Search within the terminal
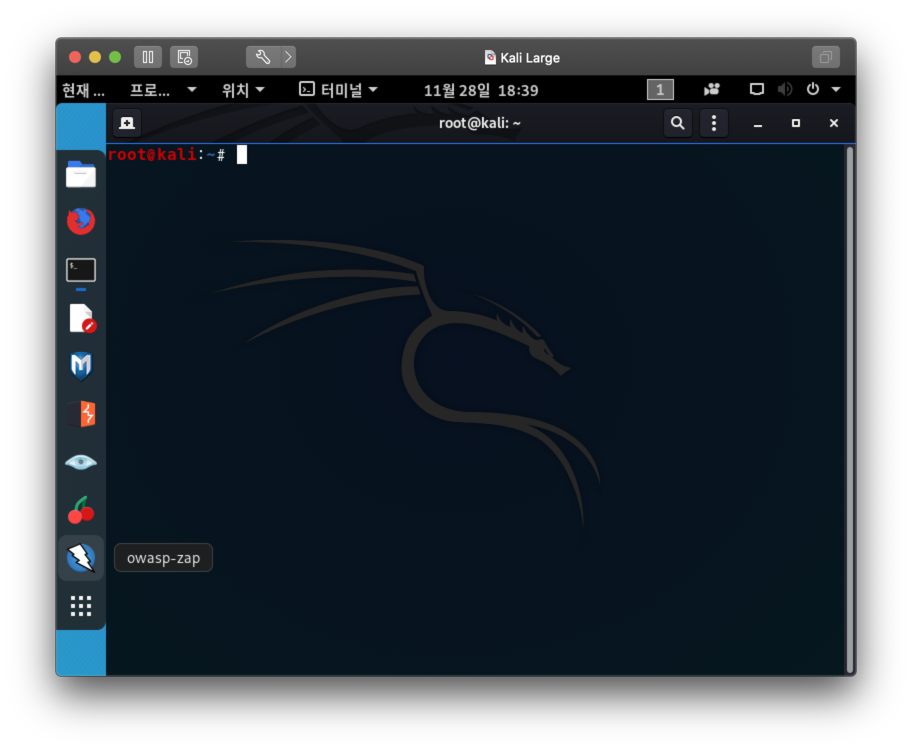This screenshot has width=912, height=750. pos(678,123)
